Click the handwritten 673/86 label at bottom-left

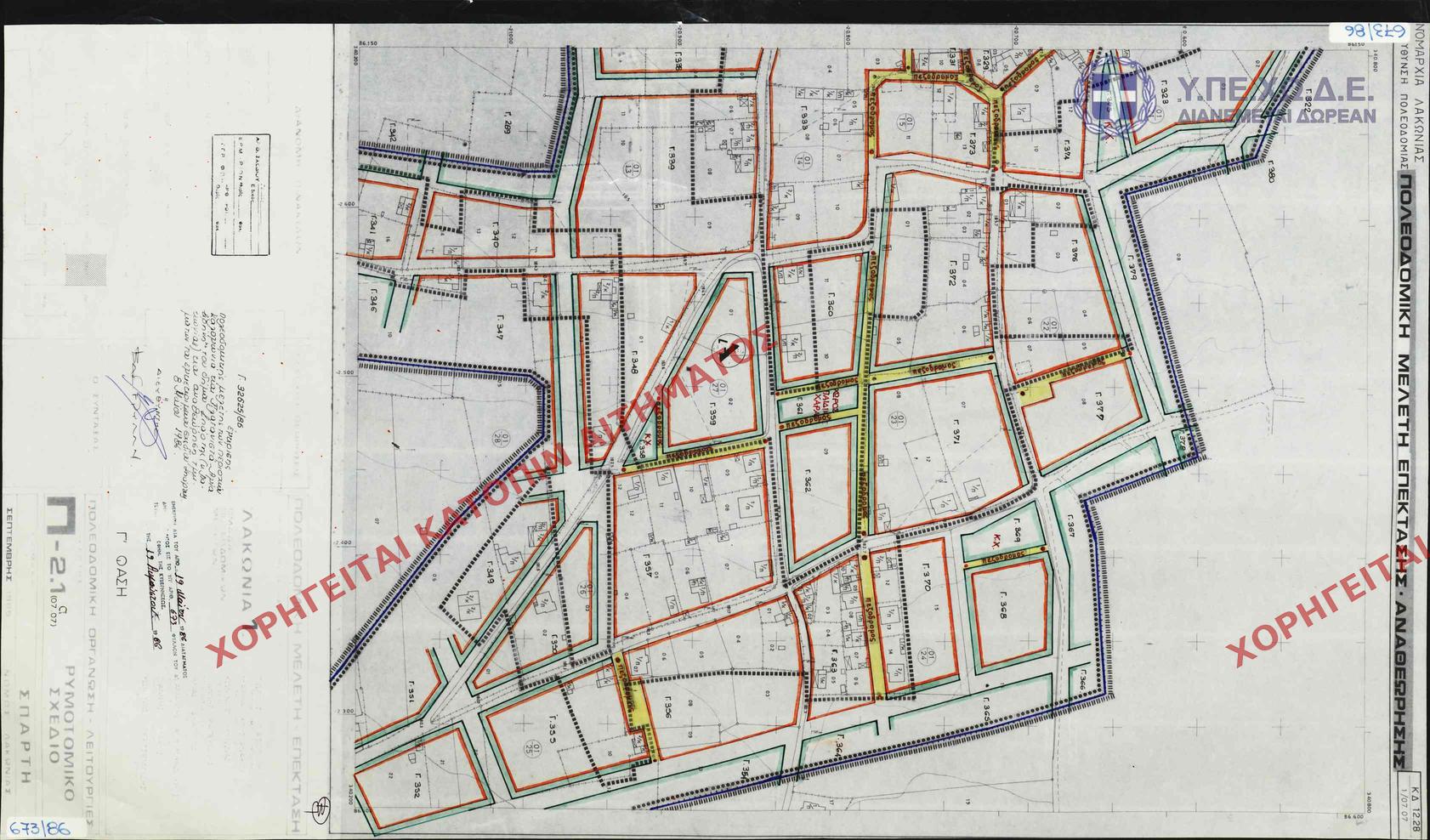(36, 826)
